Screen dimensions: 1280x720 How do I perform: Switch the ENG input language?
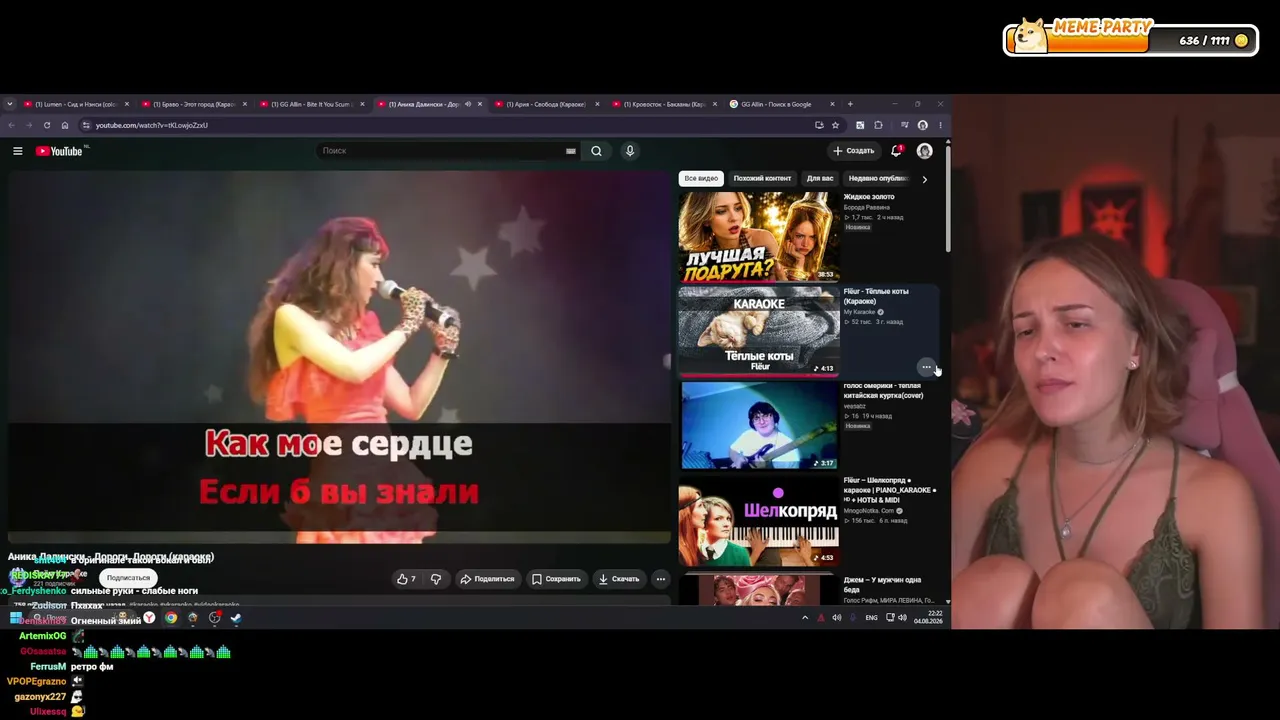pos(871,618)
